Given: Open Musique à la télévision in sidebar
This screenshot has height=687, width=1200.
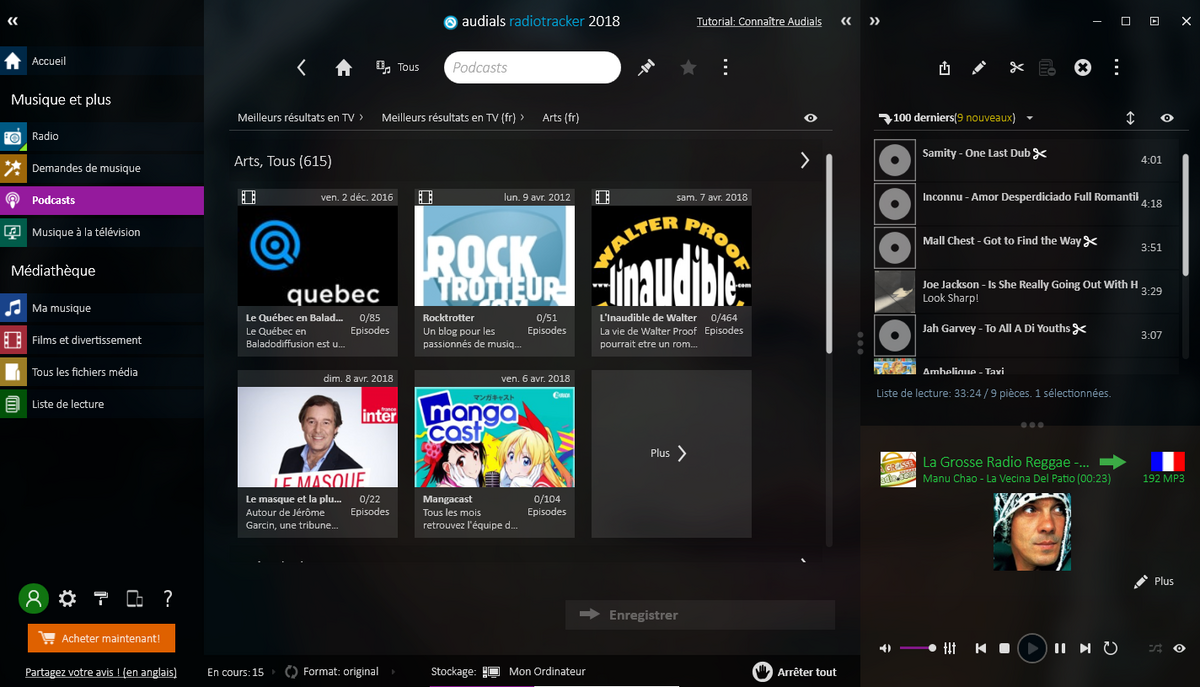Looking at the screenshot, I should tap(102, 232).
